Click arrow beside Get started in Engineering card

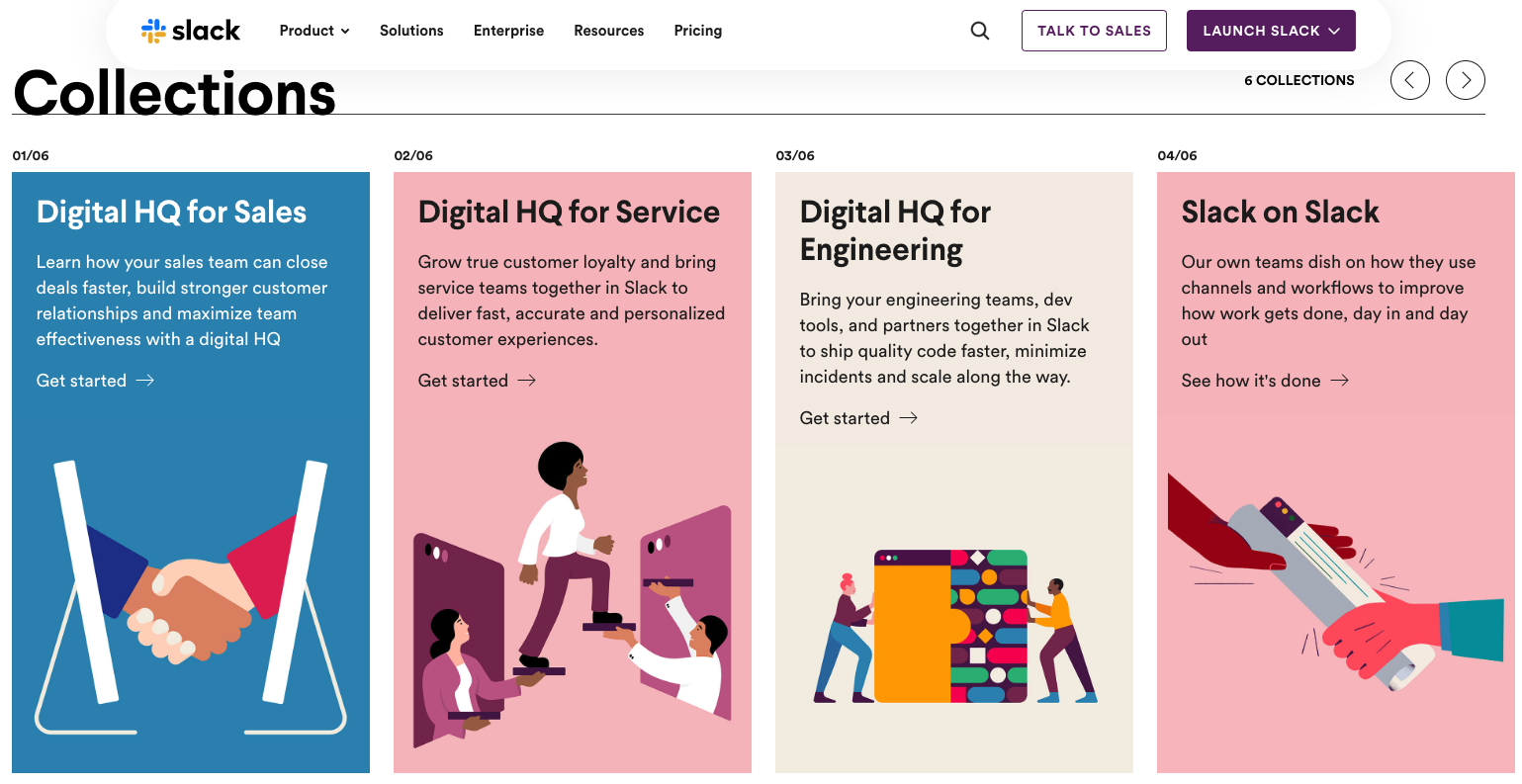point(909,418)
